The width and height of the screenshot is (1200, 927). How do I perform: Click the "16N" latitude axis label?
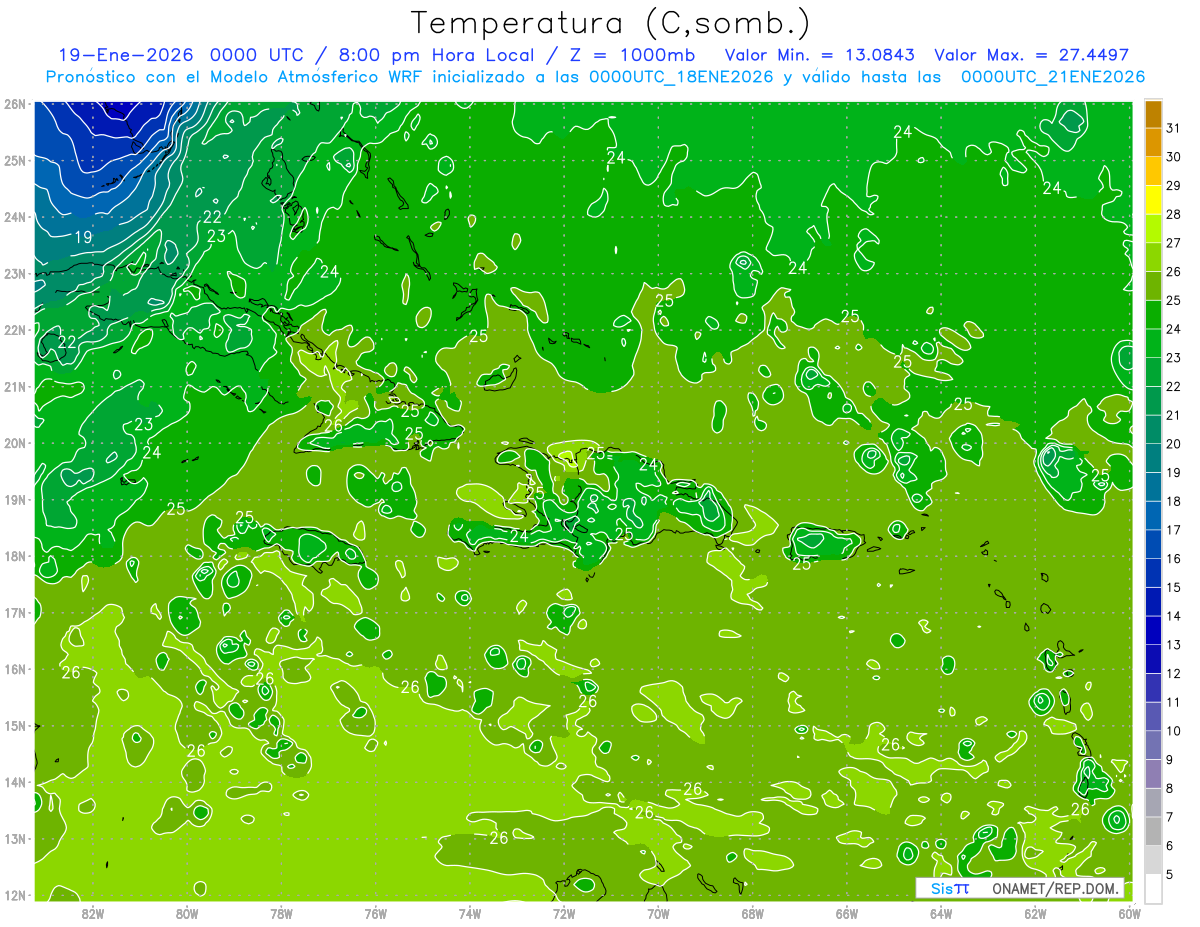tap(15, 669)
